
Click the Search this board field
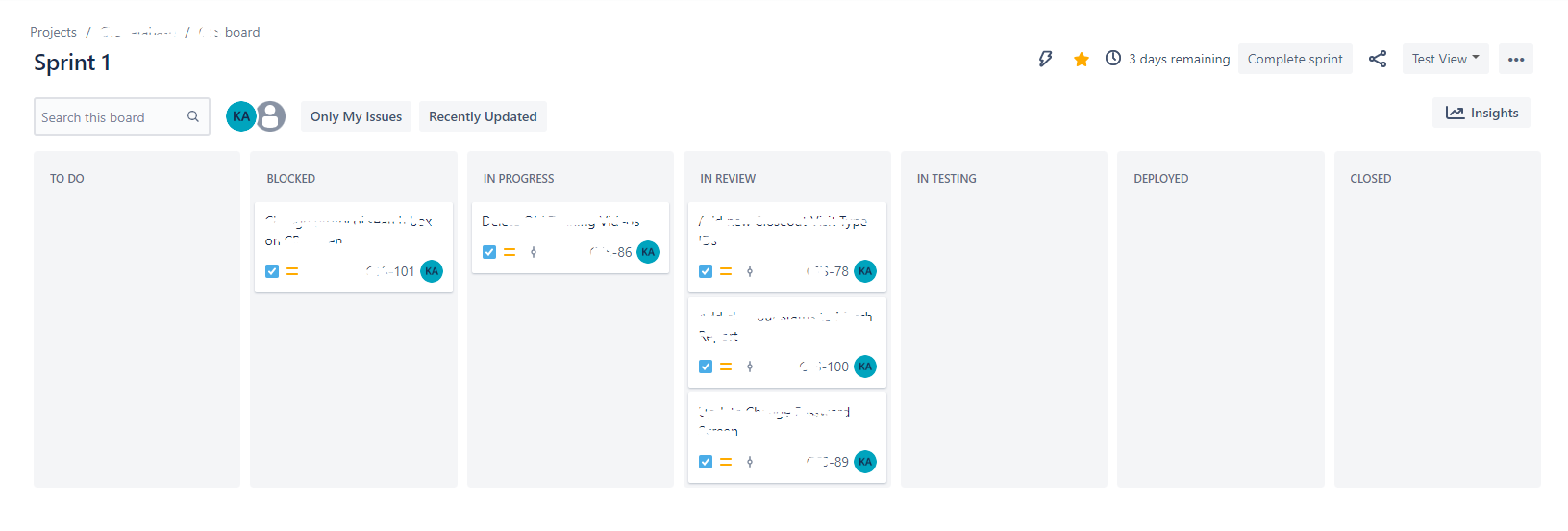[111, 117]
